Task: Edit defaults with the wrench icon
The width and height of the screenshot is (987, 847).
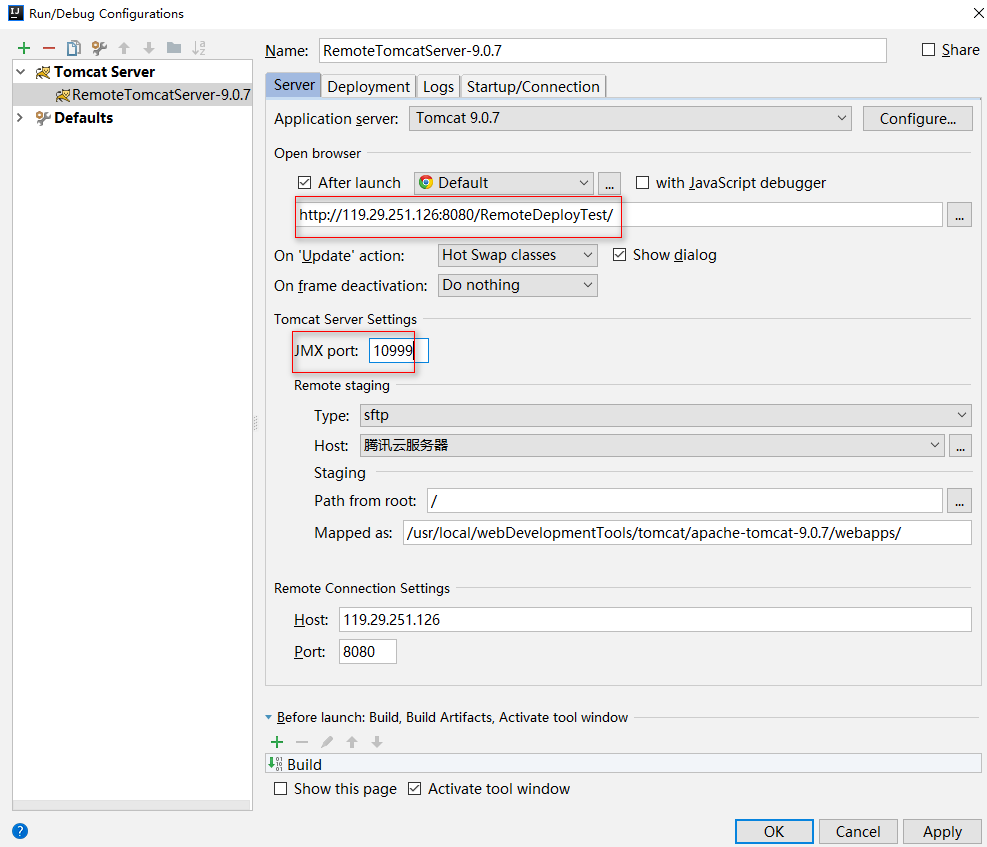Action: 99,48
